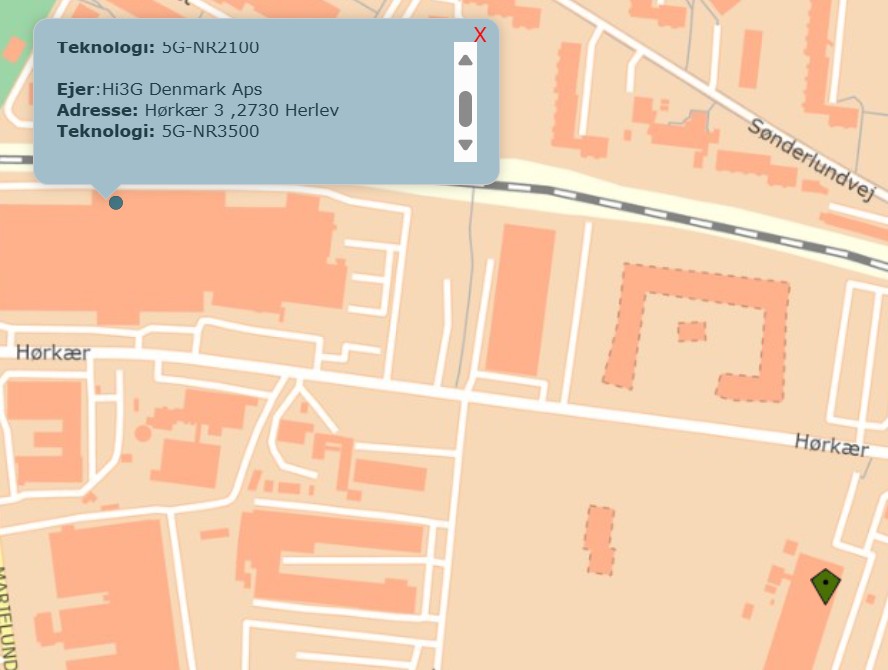Screen dimensions: 888x670
Task: Click the '5G-NR2100' technology value
Action: [x=210, y=48]
